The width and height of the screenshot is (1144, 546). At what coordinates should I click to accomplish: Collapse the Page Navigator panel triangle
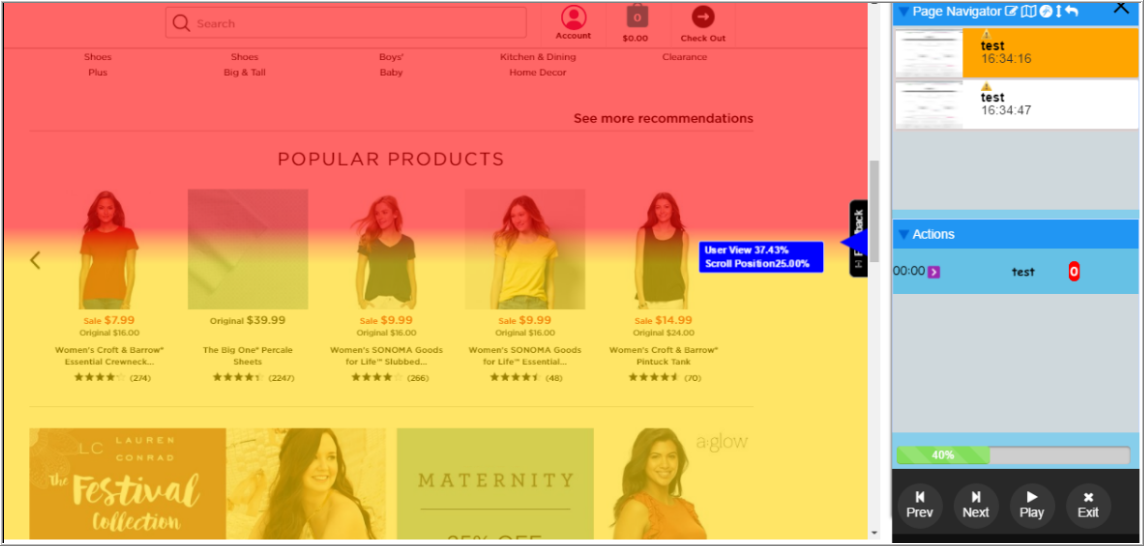click(904, 12)
